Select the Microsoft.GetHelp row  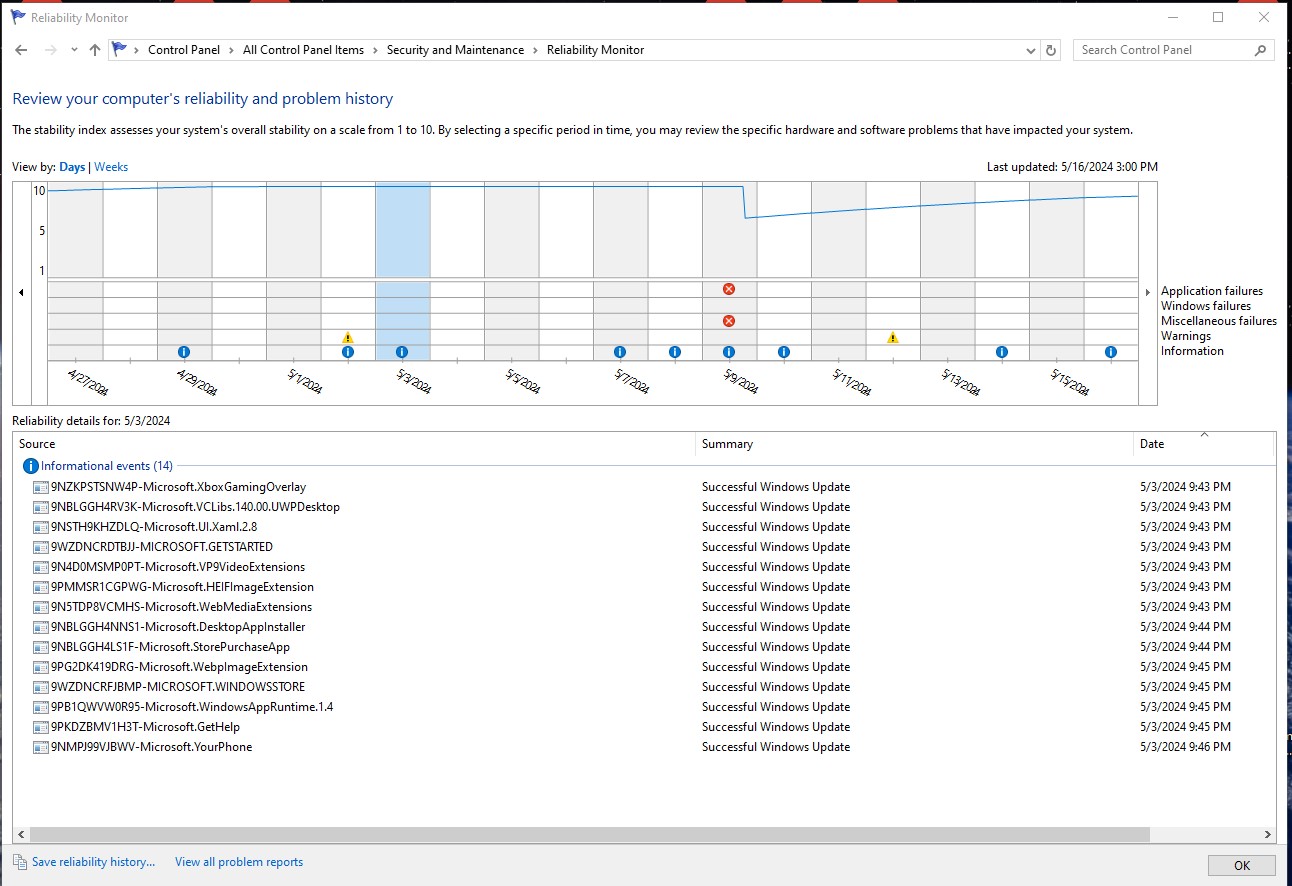pyautogui.click(x=644, y=727)
